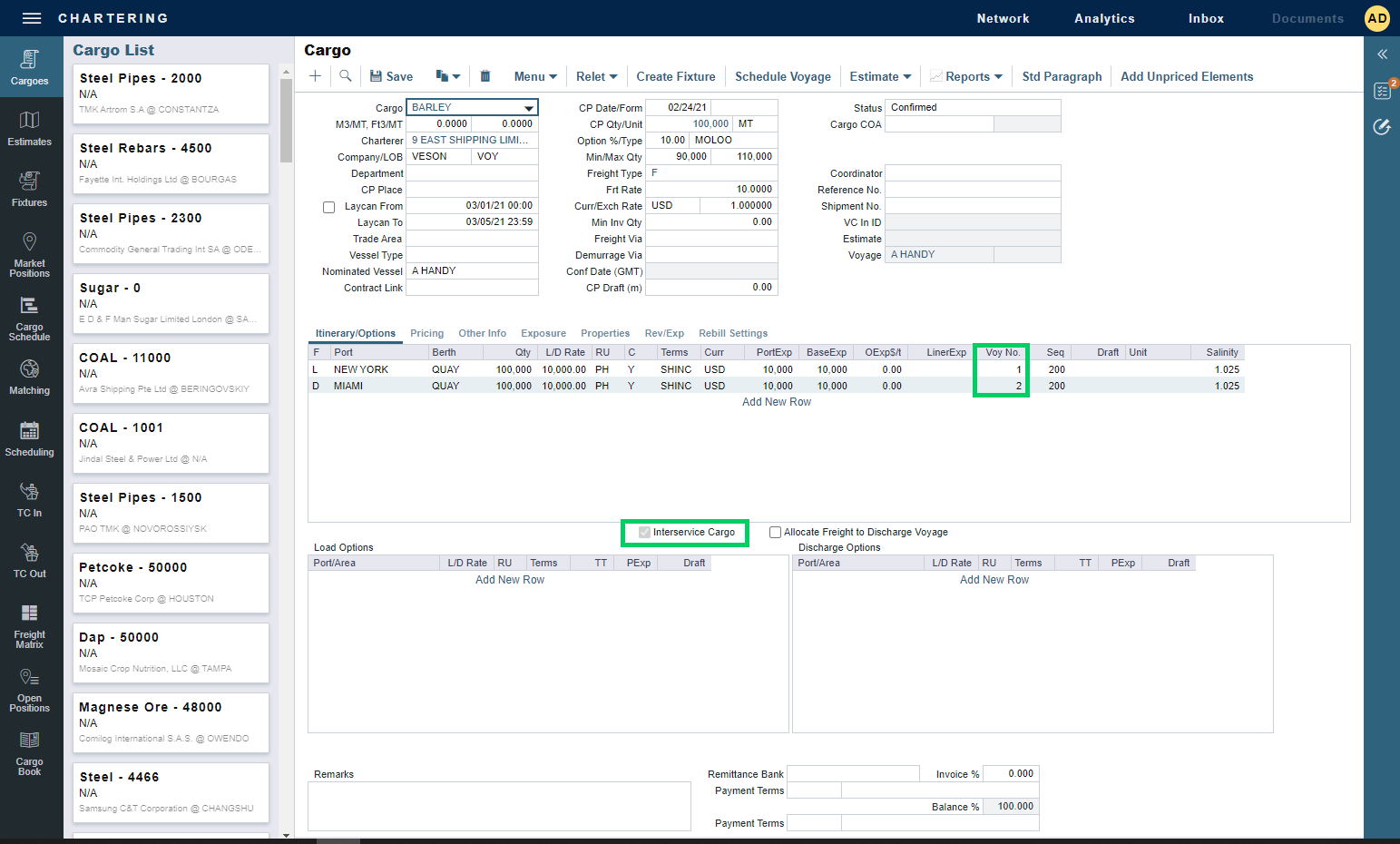
Task: Toggle the Interservice Cargo checkbox
Action: tap(644, 533)
